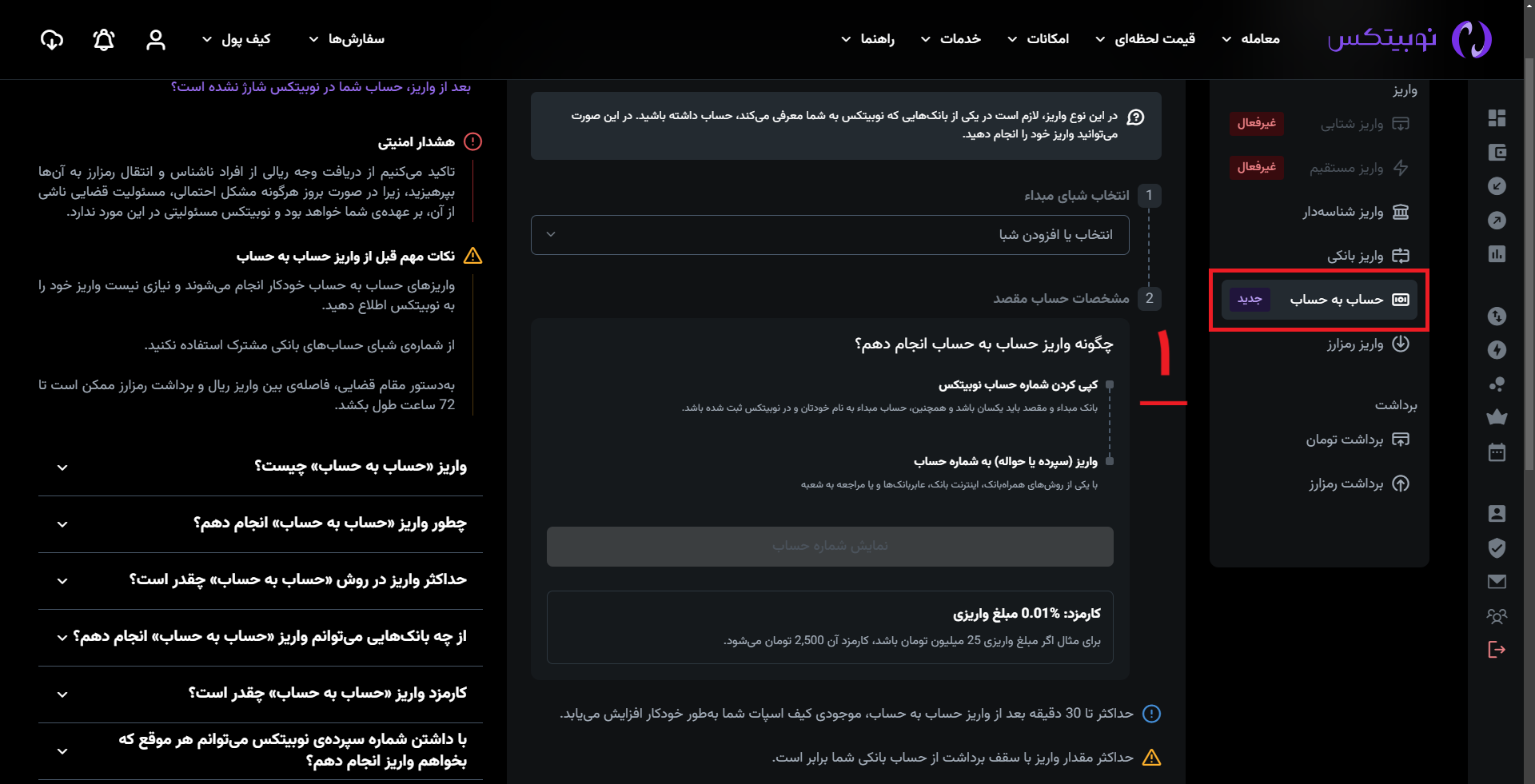The image size is (1535, 784).
Task: Click the lightning icon beside واریز مستقیم
Action: coord(1401,168)
